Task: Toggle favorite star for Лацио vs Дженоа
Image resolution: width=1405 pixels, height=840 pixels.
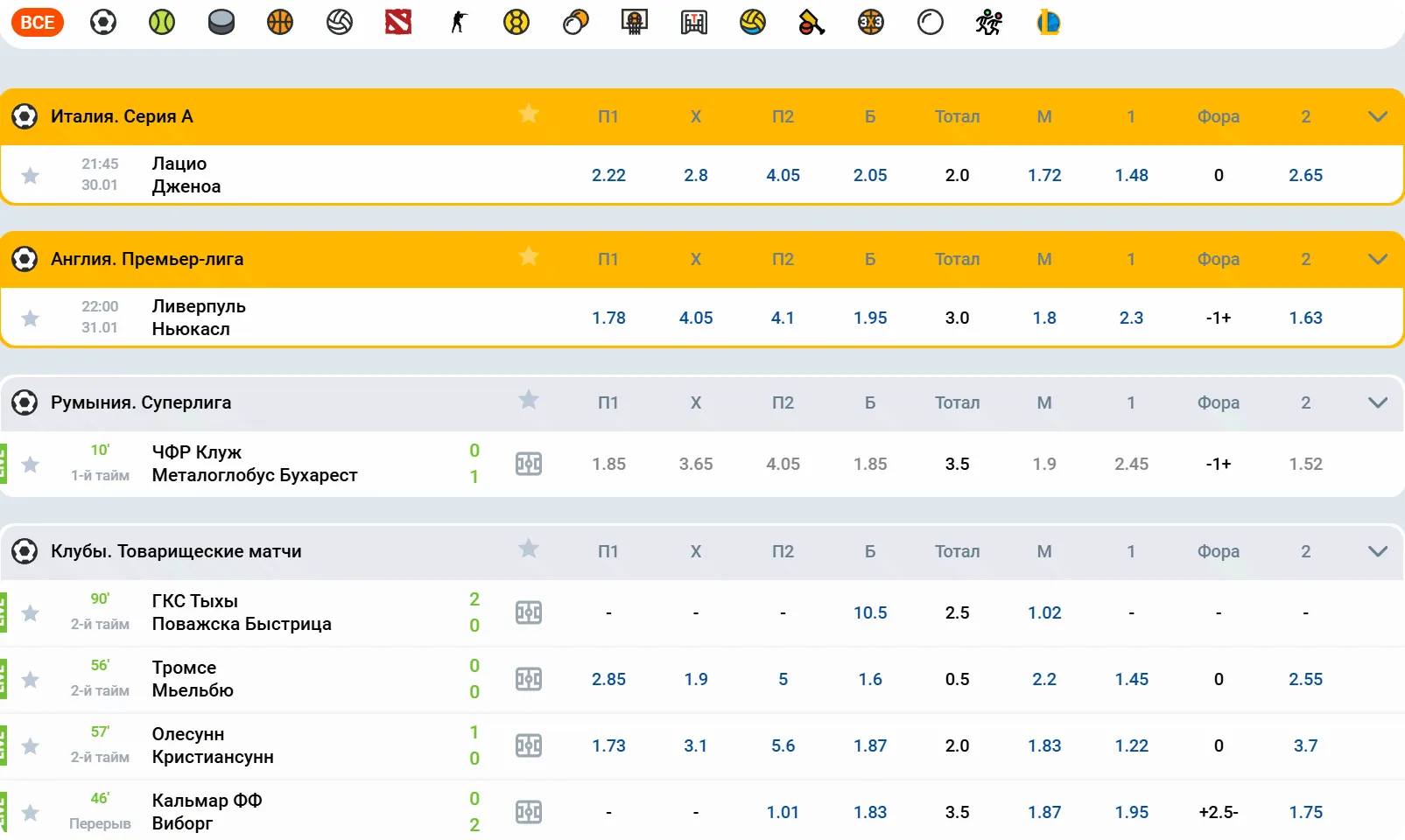Action: 31,176
